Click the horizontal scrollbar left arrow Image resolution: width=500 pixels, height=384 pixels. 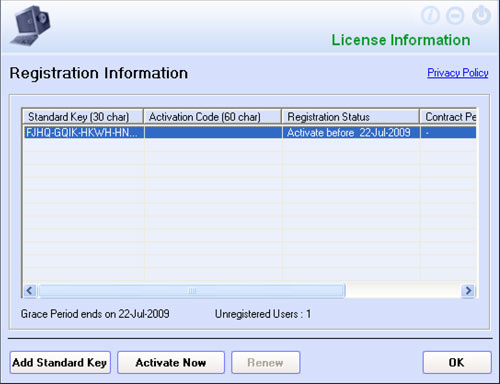(30, 290)
